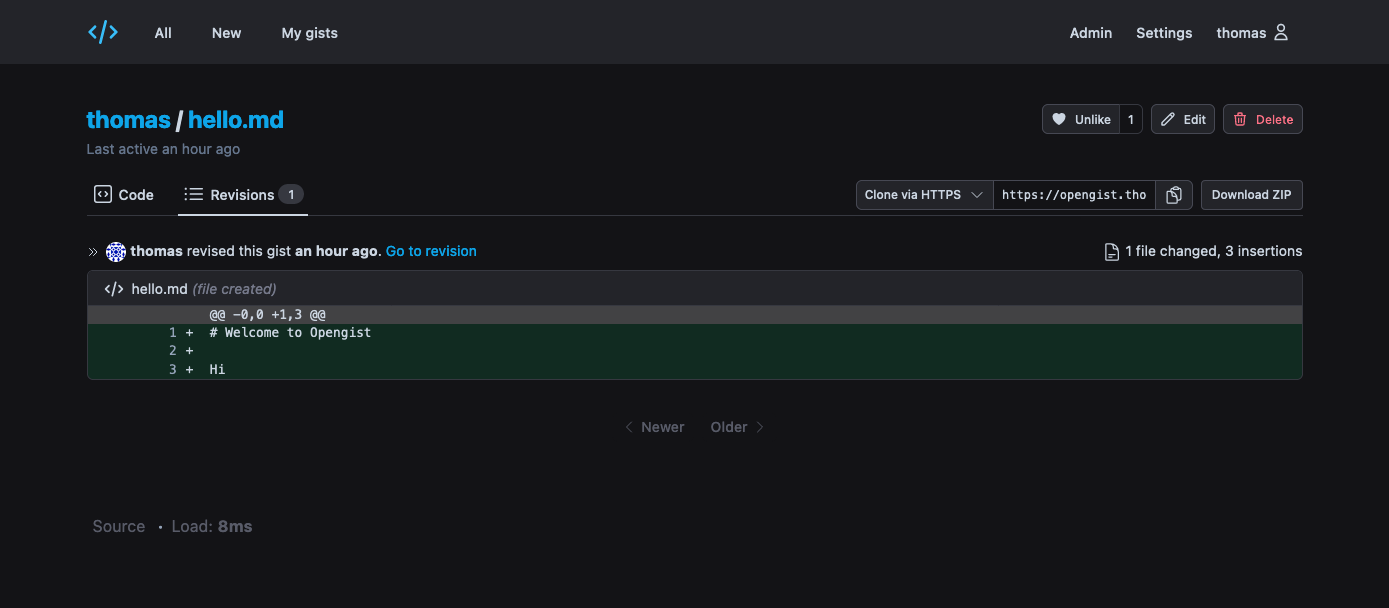Click the clone URL field
This screenshot has height=608, width=1389.
[x=1074, y=195]
